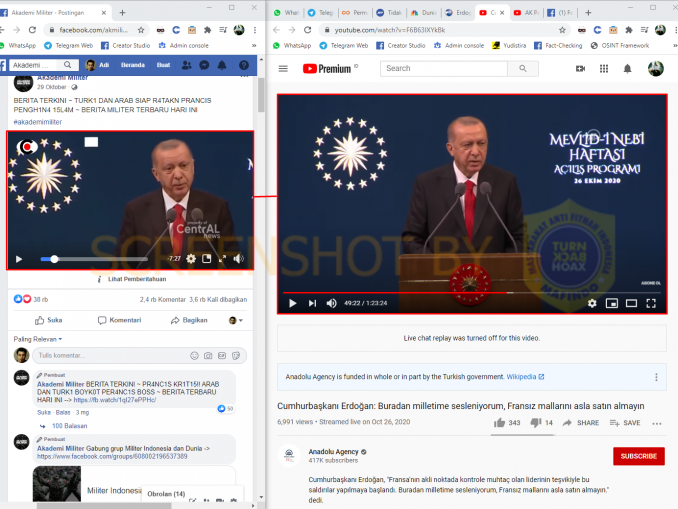This screenshot has width=678, height=509.
Task: Dislike the YouTube video (14)
Action: (x=541, y=423)
